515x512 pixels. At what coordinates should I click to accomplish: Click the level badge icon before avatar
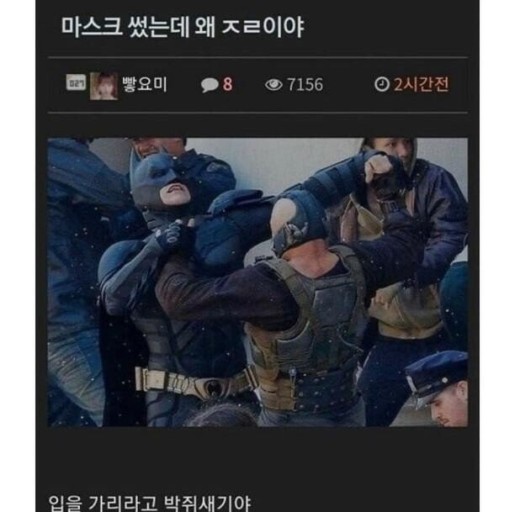click(76, 83)
